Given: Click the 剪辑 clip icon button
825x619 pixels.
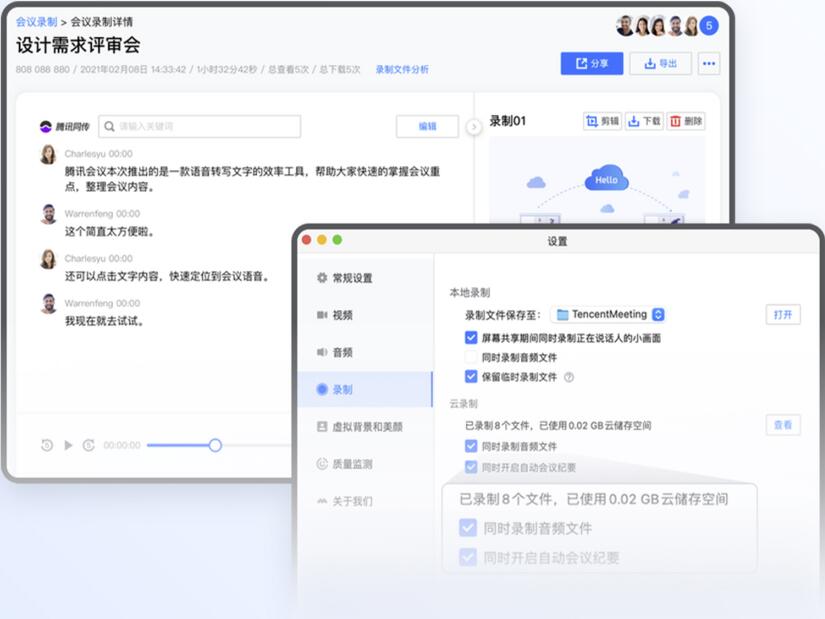Looking at the screenshot, I should pos(602,121).
